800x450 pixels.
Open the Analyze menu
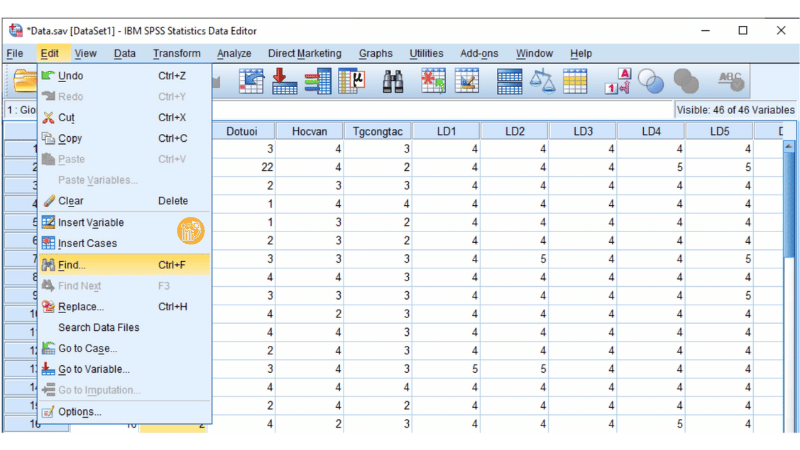tap(234, 53)
